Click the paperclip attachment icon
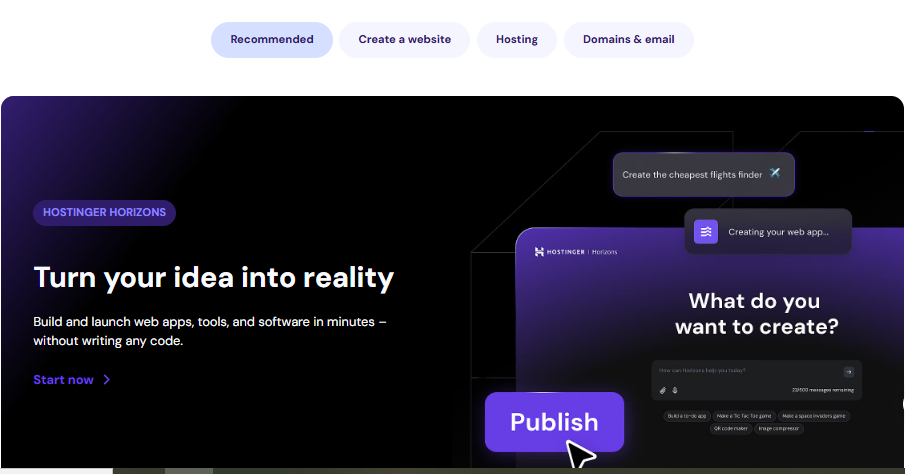Image resolution: width=905 pixels, height=474 pixels. [x=663, y=390]
